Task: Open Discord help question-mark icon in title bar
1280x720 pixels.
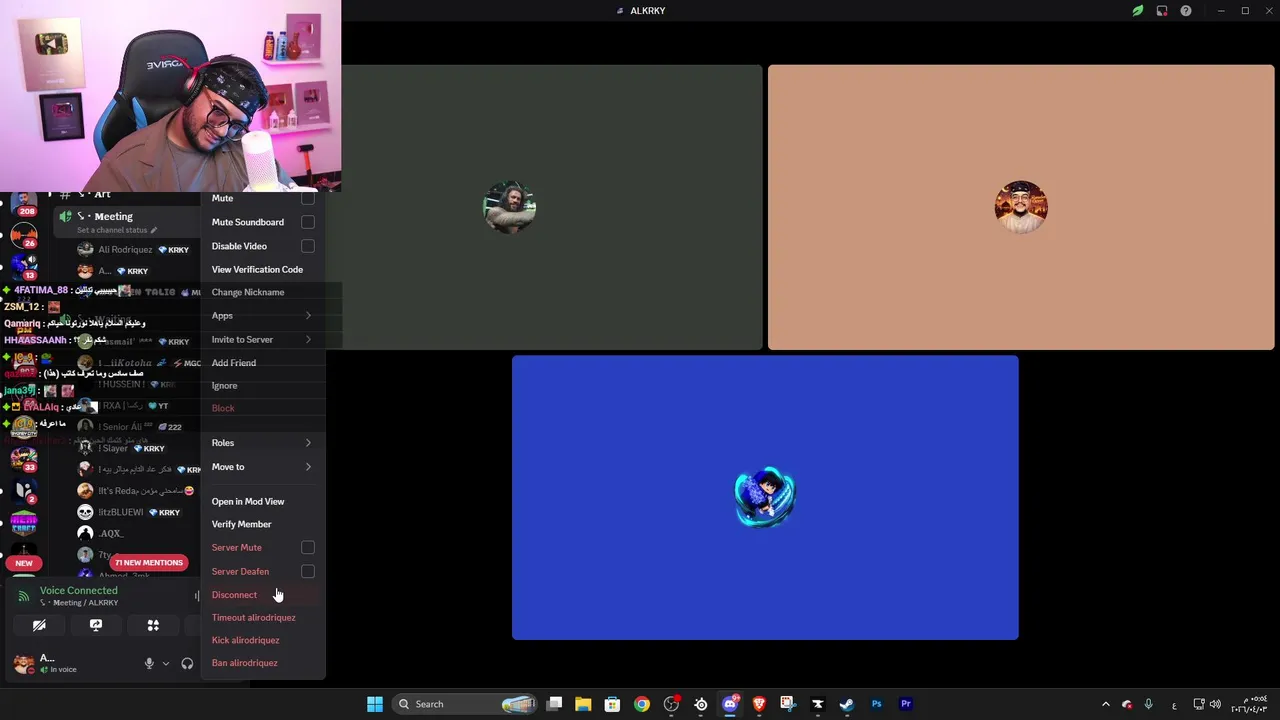Action: (1186, 11)
